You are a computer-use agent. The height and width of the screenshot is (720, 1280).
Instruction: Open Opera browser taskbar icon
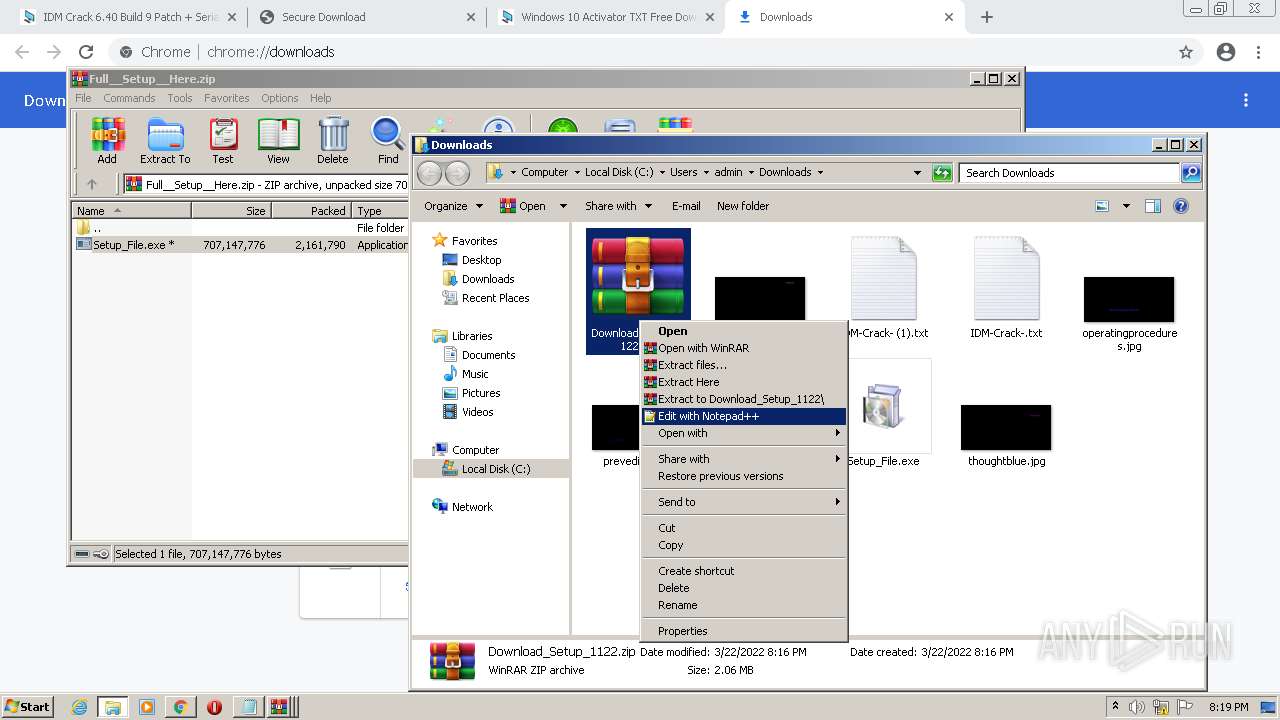click(214, 707)
